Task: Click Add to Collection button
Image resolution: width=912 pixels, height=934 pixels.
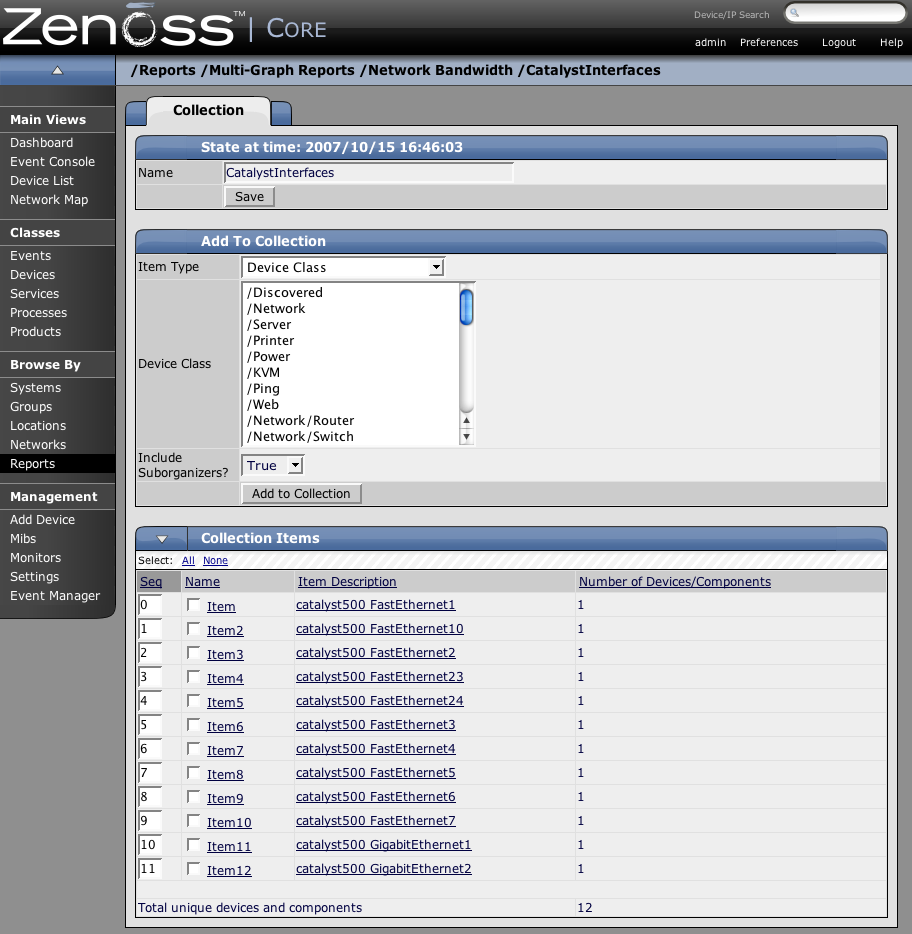Action: 301,494
